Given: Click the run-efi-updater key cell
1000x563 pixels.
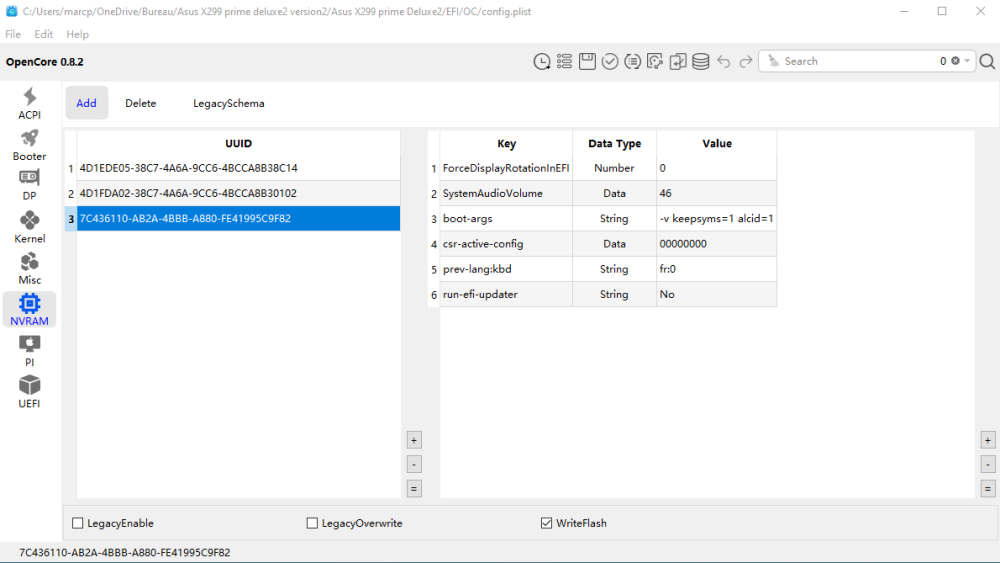Looking at the screenshot, I should click(x=506, y=294).
